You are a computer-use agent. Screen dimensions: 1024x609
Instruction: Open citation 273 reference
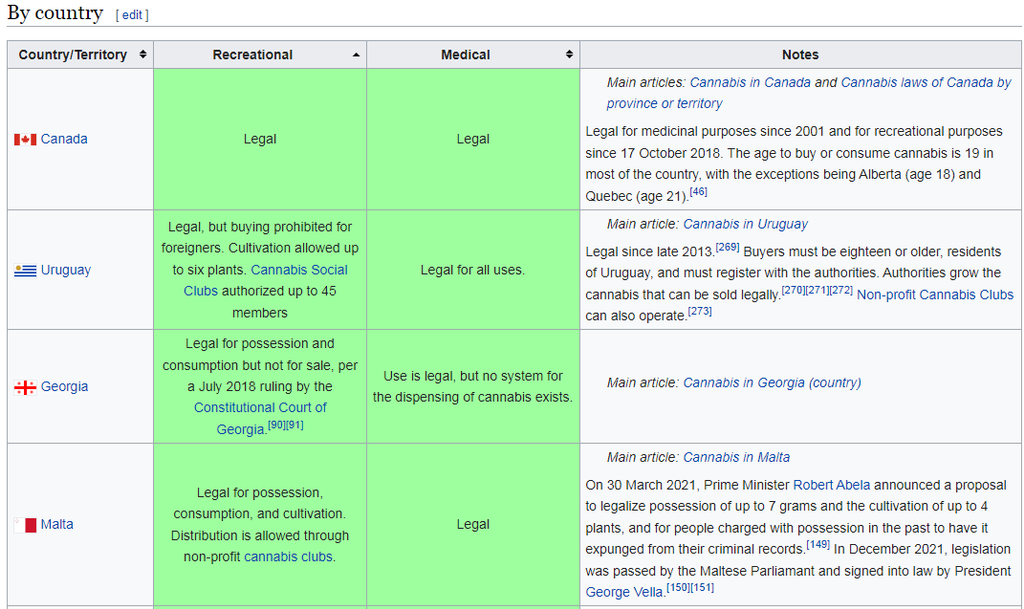(699, 311)
